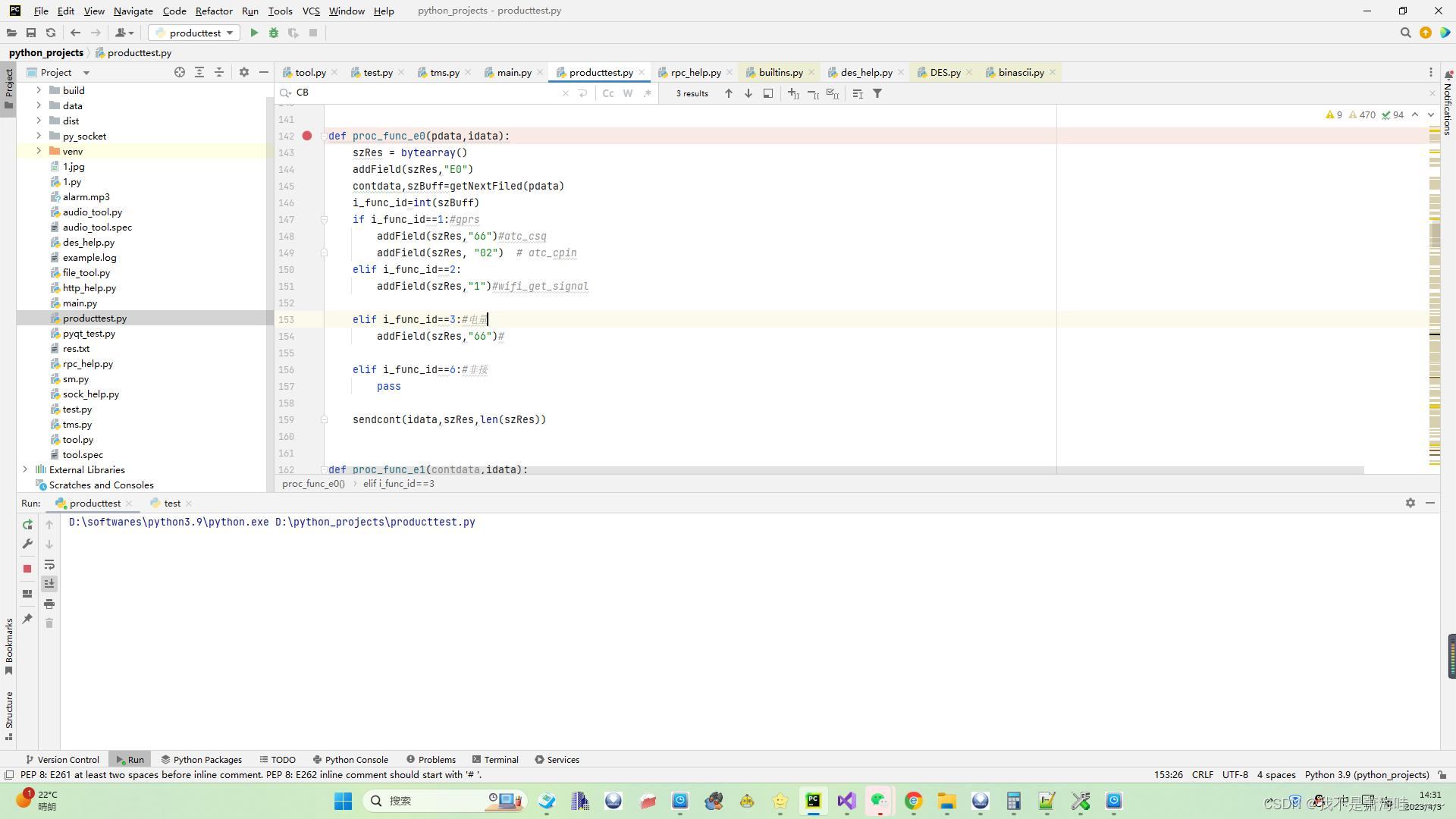This screenshot has width=1456, height=819.
Task: Toggle breakpoint on line 142
Action: tap(307, 136)
